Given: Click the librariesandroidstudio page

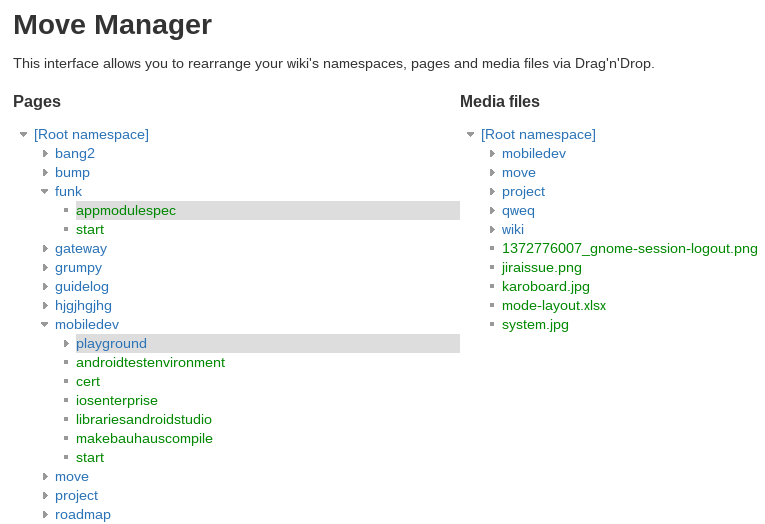Looking at the screenshot, I should click(x=143, y=419).
